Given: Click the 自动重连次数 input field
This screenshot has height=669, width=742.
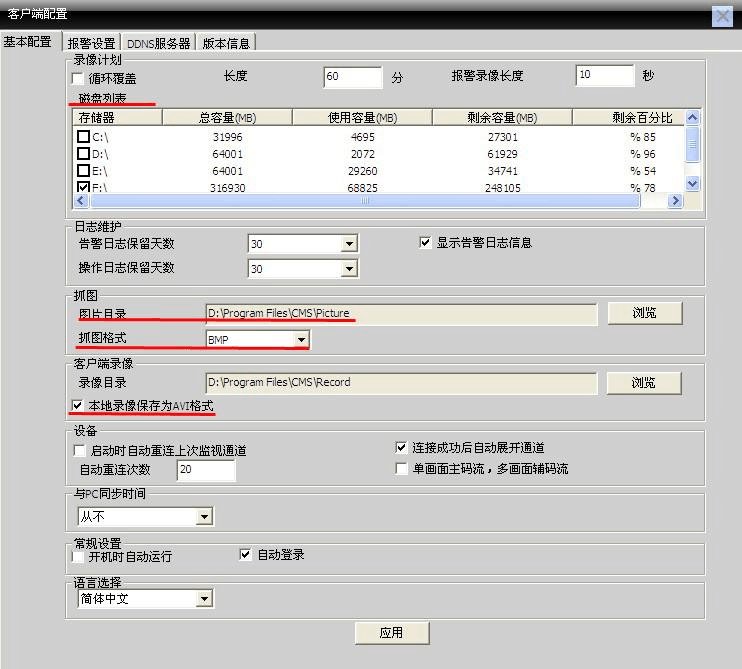Looking at the screenshot, I should (x=206, y=470).
